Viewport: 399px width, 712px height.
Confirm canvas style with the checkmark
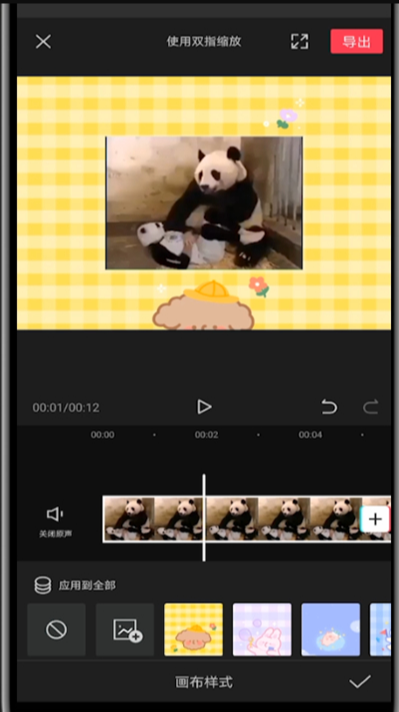360,682
